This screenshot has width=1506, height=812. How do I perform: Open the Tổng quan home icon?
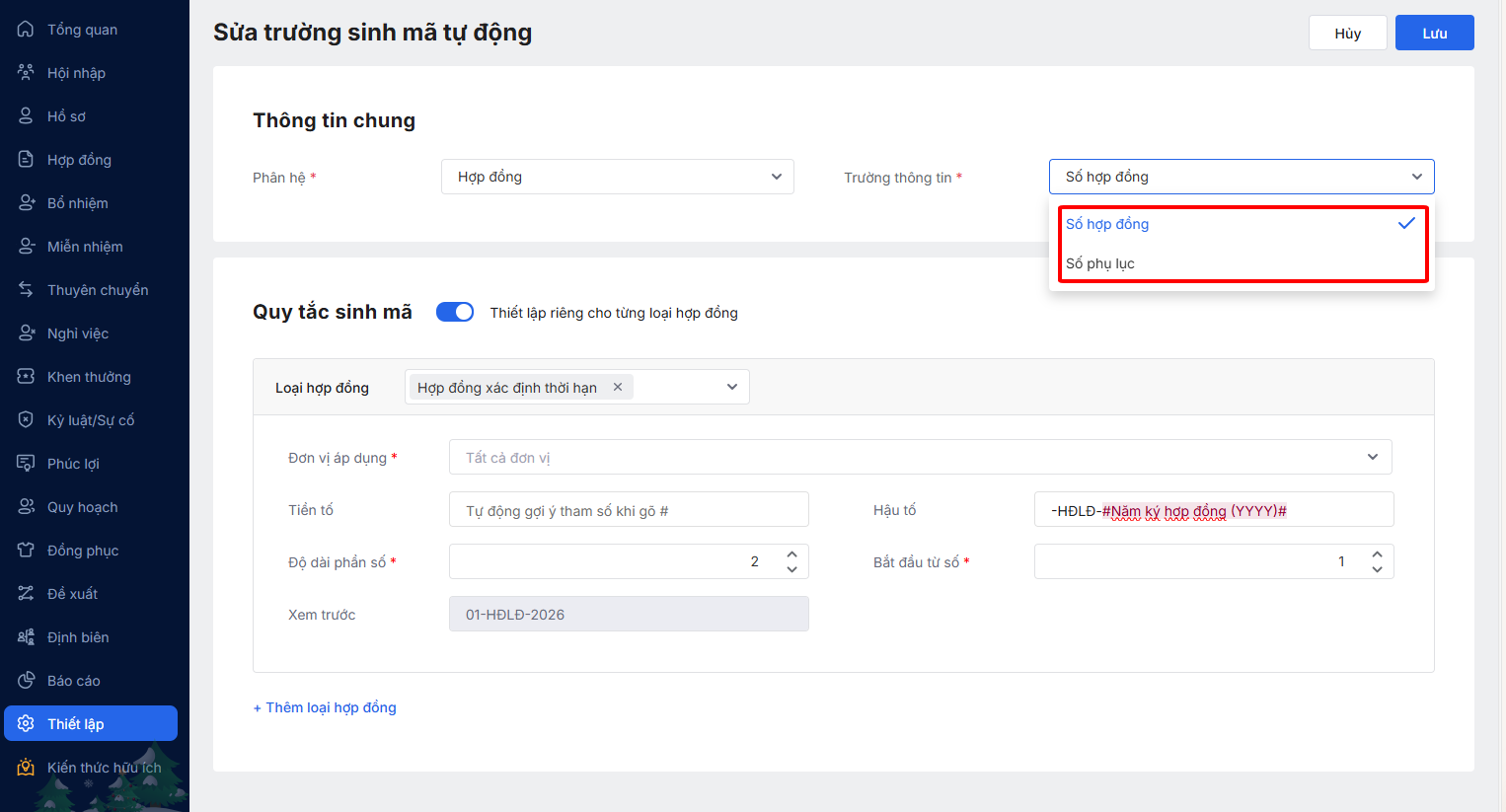tap(26, 30)
